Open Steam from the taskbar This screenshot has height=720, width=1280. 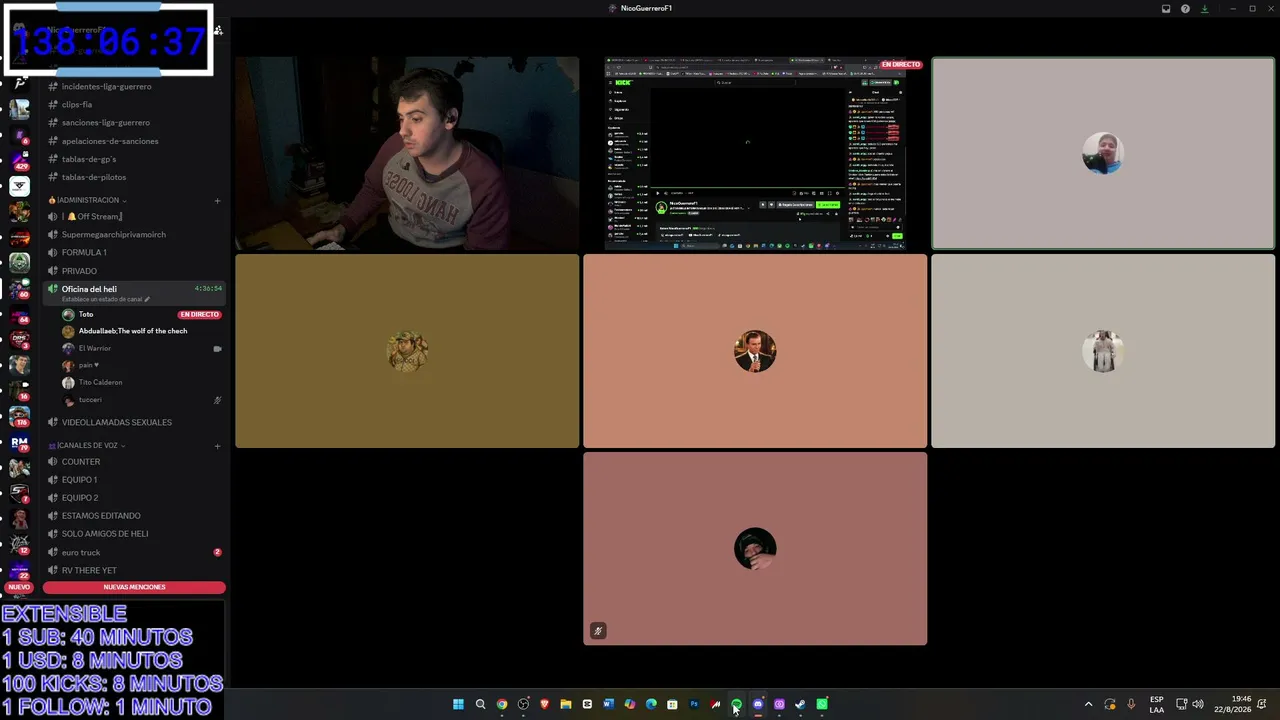coord(800,704)
